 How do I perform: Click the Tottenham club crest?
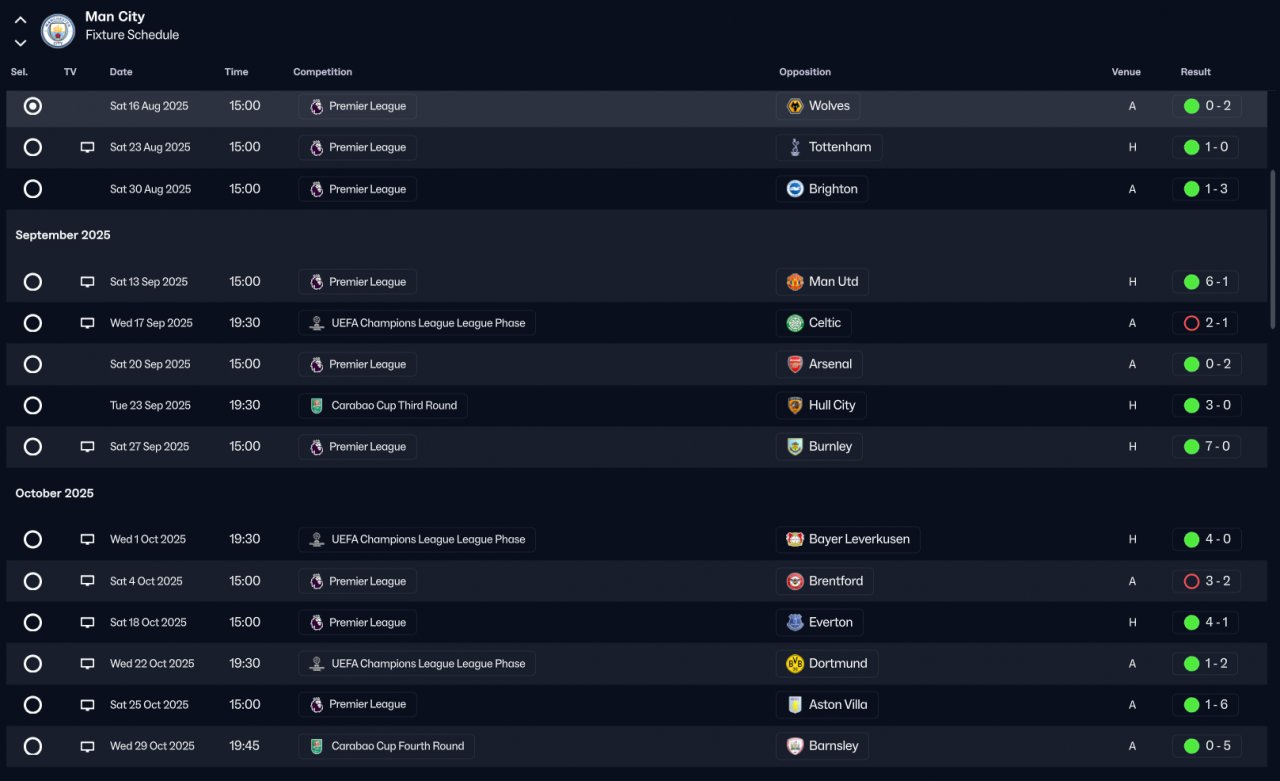click(x=795, y=147)
